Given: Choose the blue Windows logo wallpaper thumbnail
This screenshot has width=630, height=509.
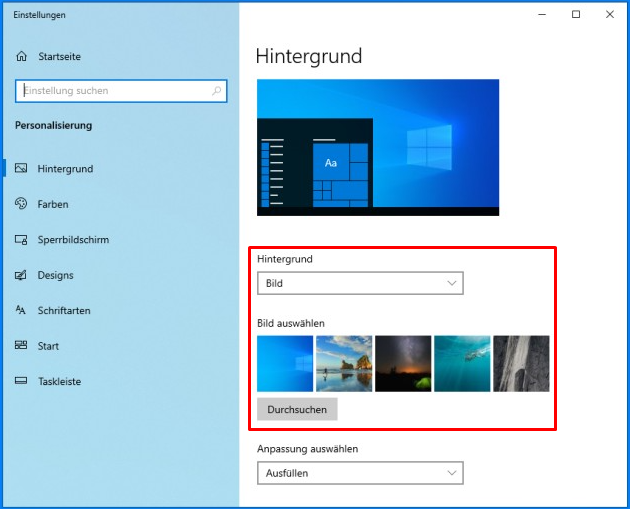Looking at the screenshot, I should click(x=285, y=364).
